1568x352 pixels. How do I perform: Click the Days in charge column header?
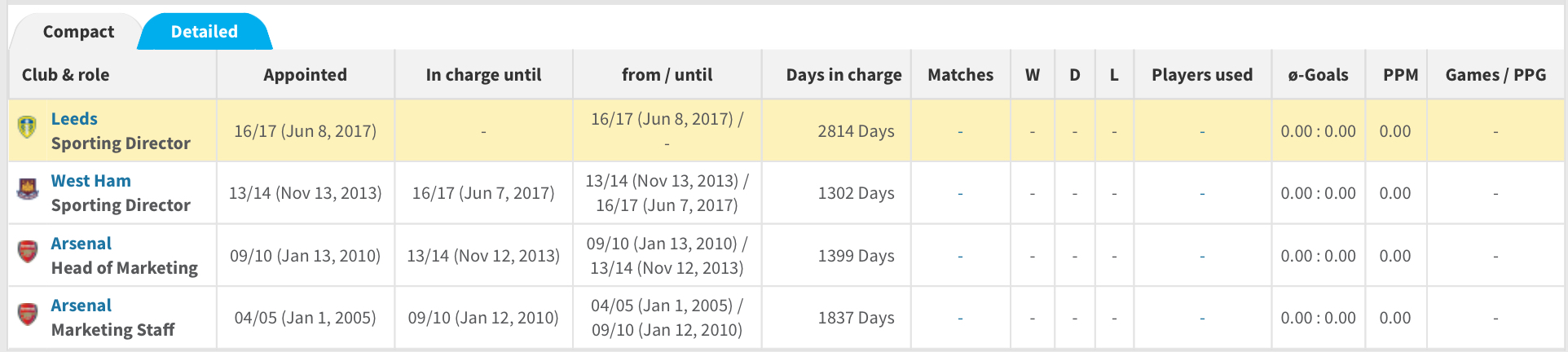pos(843,75)
